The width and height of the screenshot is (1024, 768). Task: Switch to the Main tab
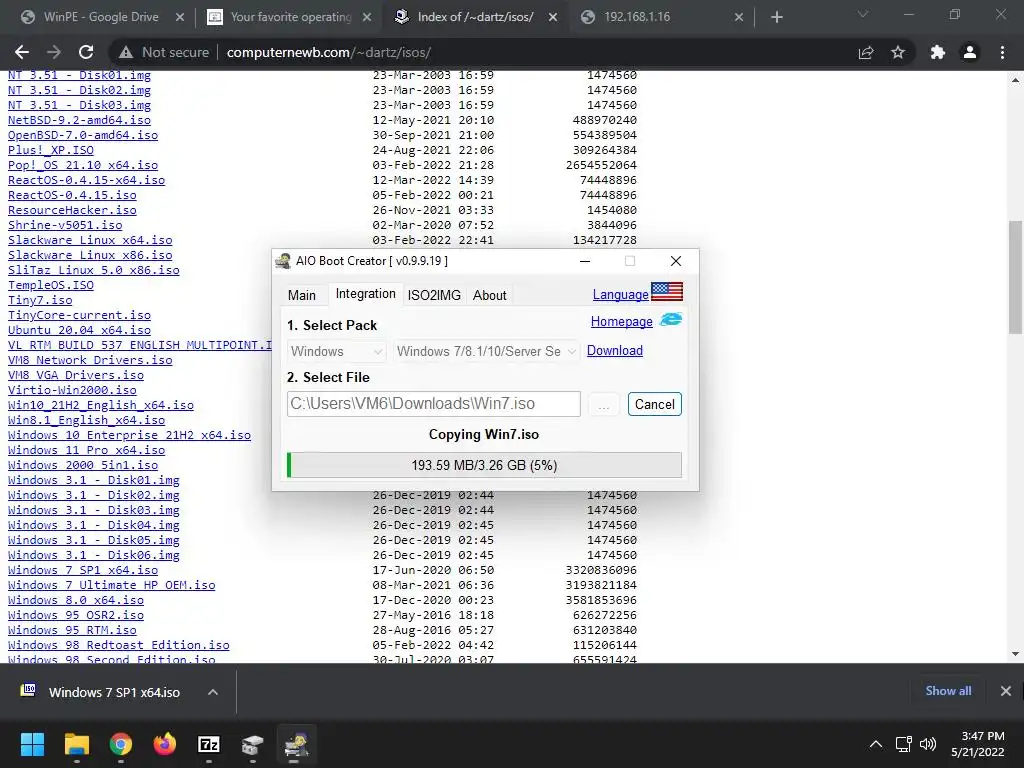coord(302,295)
